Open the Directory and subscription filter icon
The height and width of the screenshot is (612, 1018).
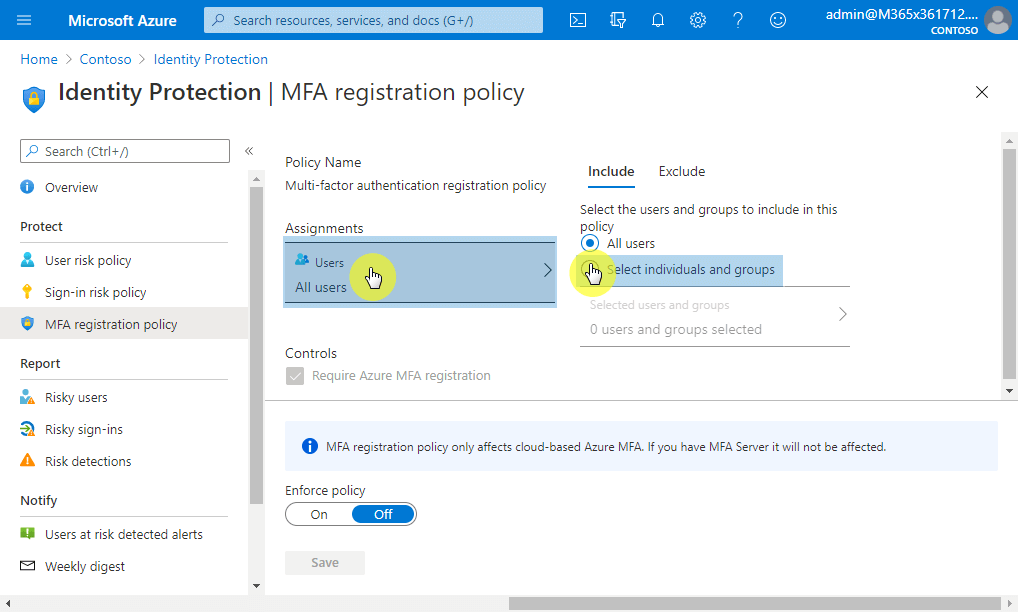(x=618, y=20)
